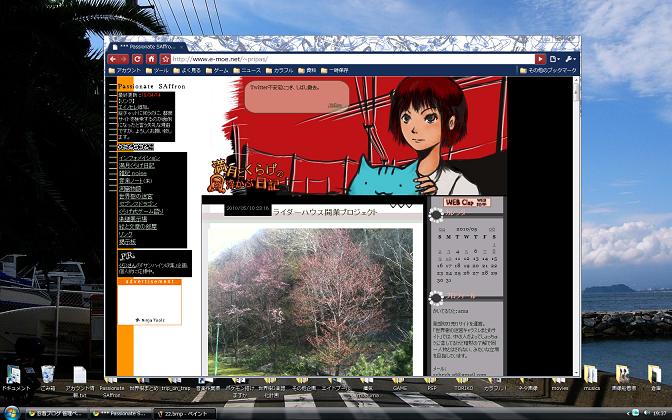Open the よく見る bookmark folder
The width and height of the screenshot is (672, 420).
pyautogui.click(x=187, y=70)
